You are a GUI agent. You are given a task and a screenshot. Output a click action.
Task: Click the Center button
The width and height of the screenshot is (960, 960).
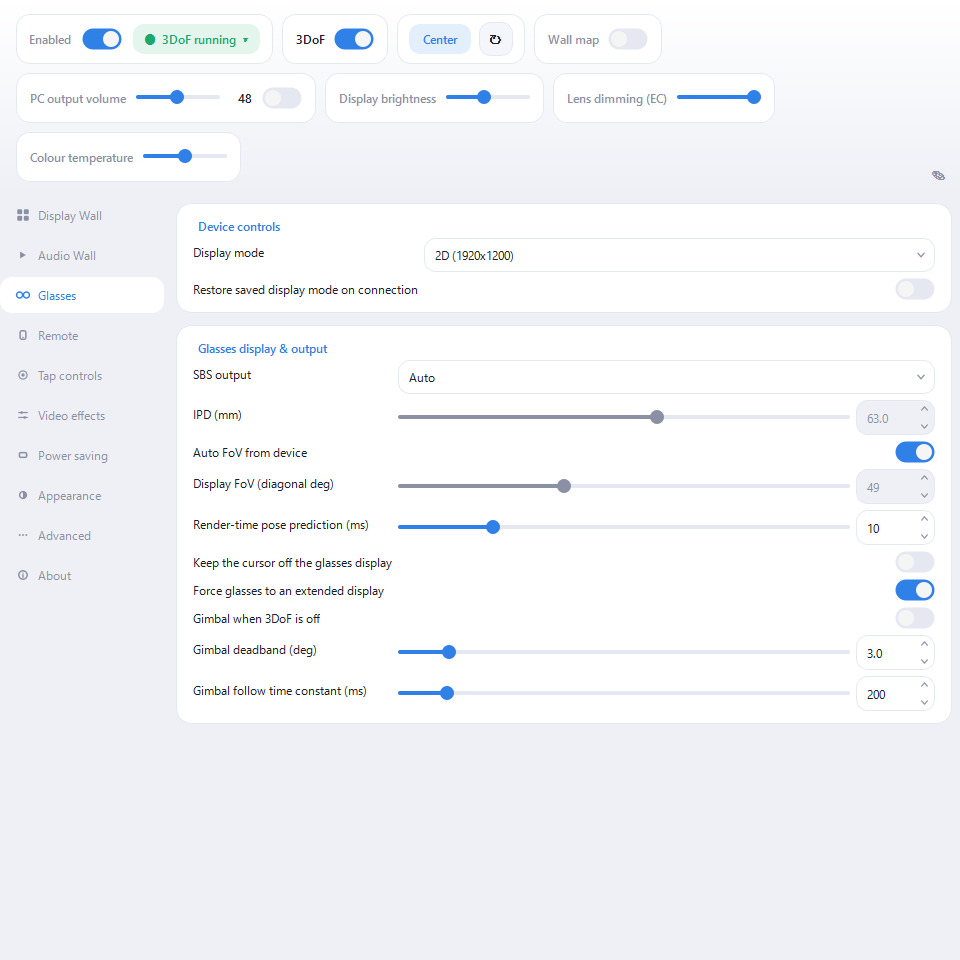440,40
